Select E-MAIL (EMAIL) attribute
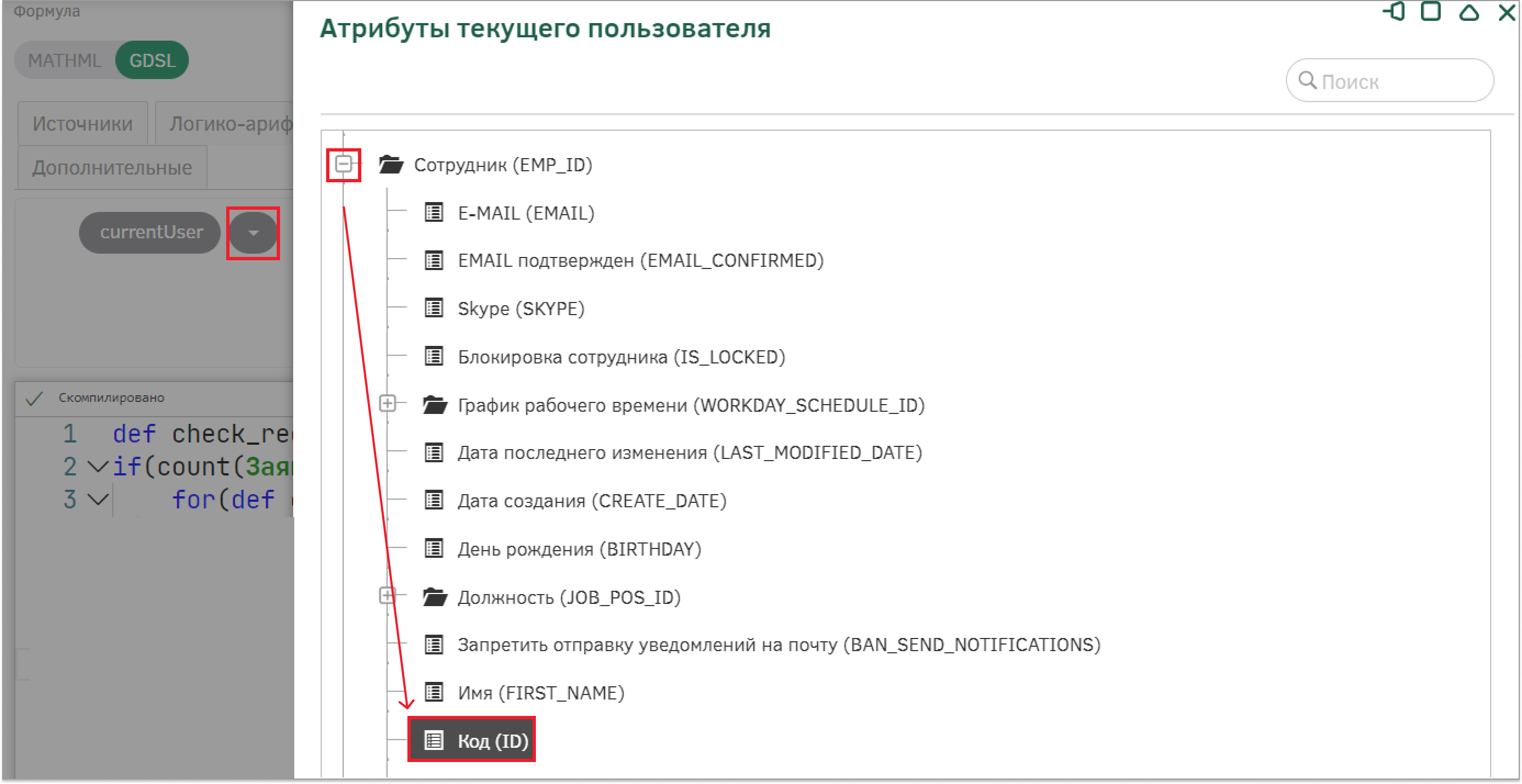Screen dimensions: 1522x784 [x=526, y=212]
